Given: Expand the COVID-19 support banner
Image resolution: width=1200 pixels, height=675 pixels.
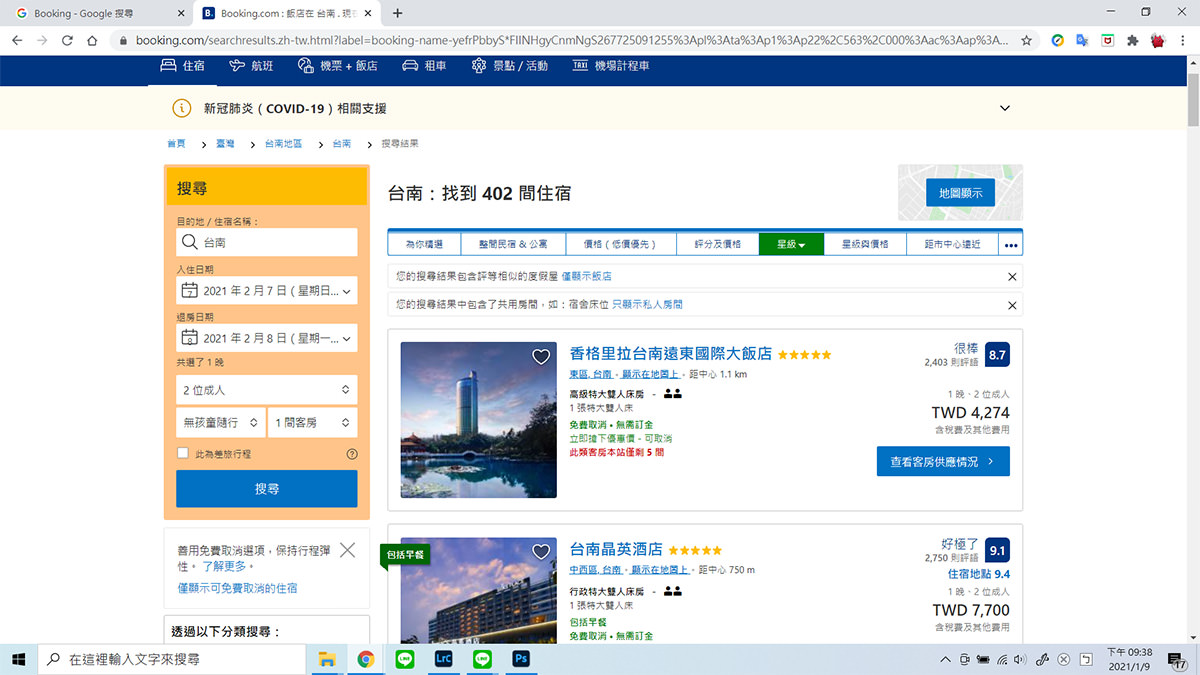Looking at the screenshot, I should 1004,108.
